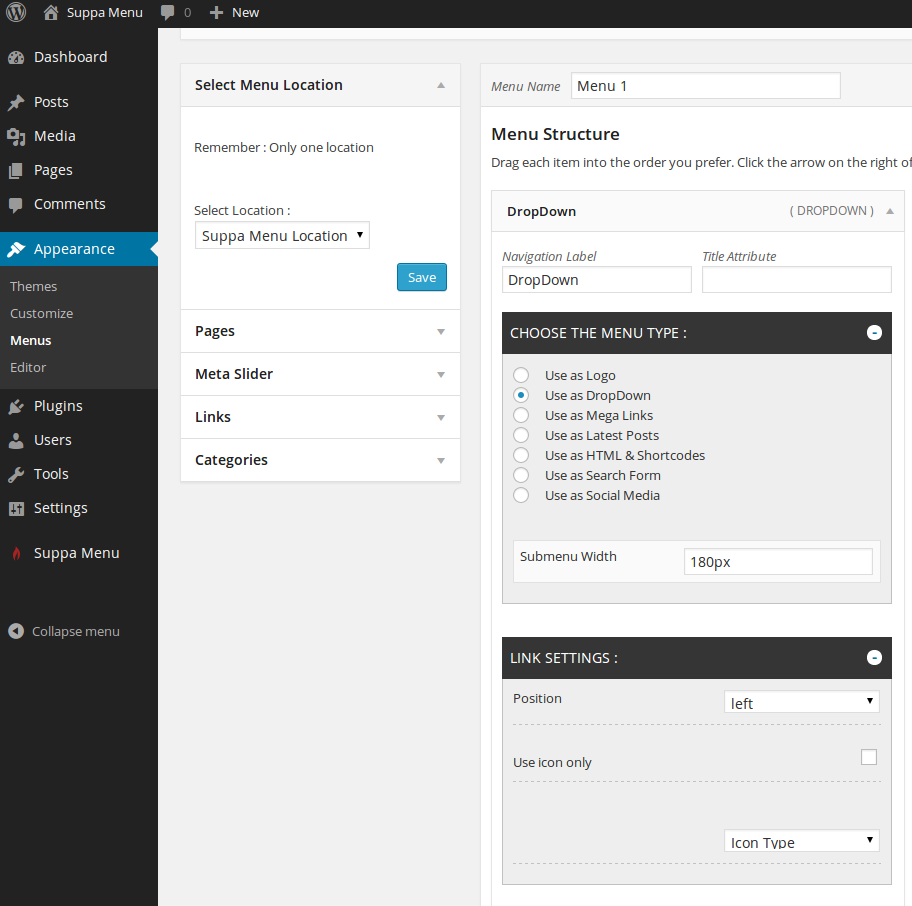Collapse the Link Settings section with the minus icon
The width and height of the screenshot is (912, 906).
pos(874,658)
